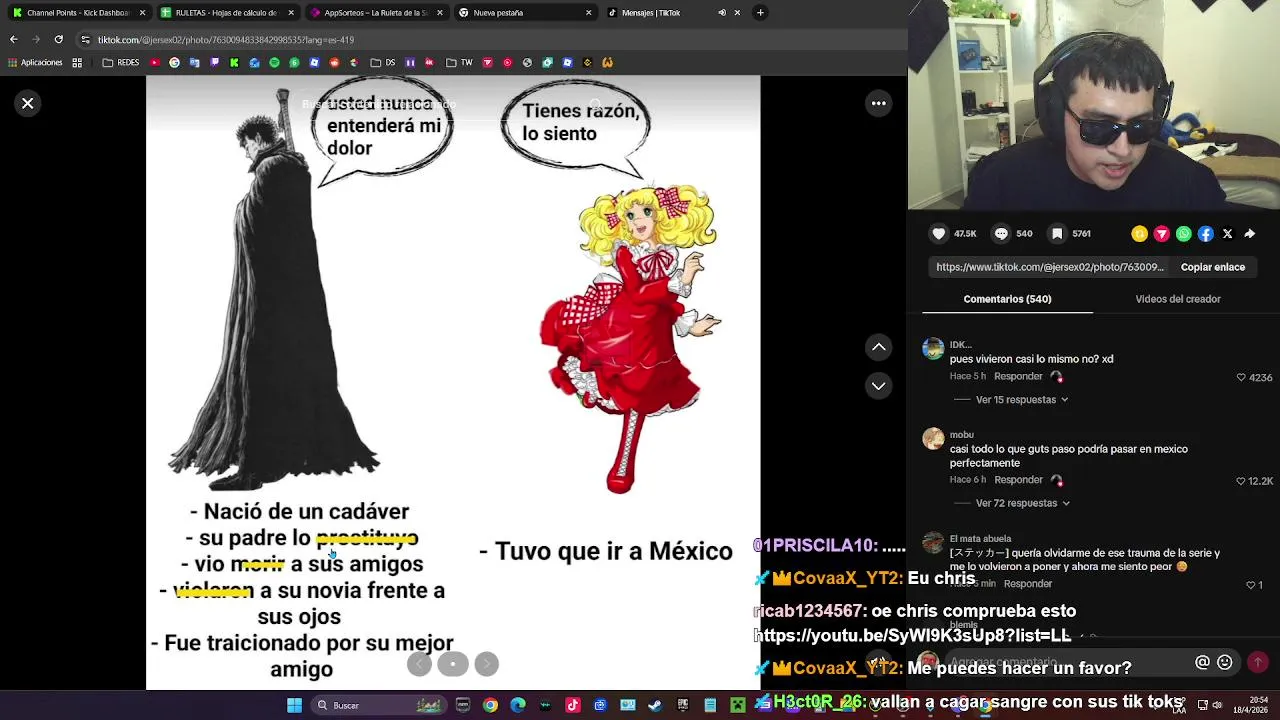Viewport: 1280px width, 720px height.
Task: Share the post via X icon
Action: click(1228, 233)
